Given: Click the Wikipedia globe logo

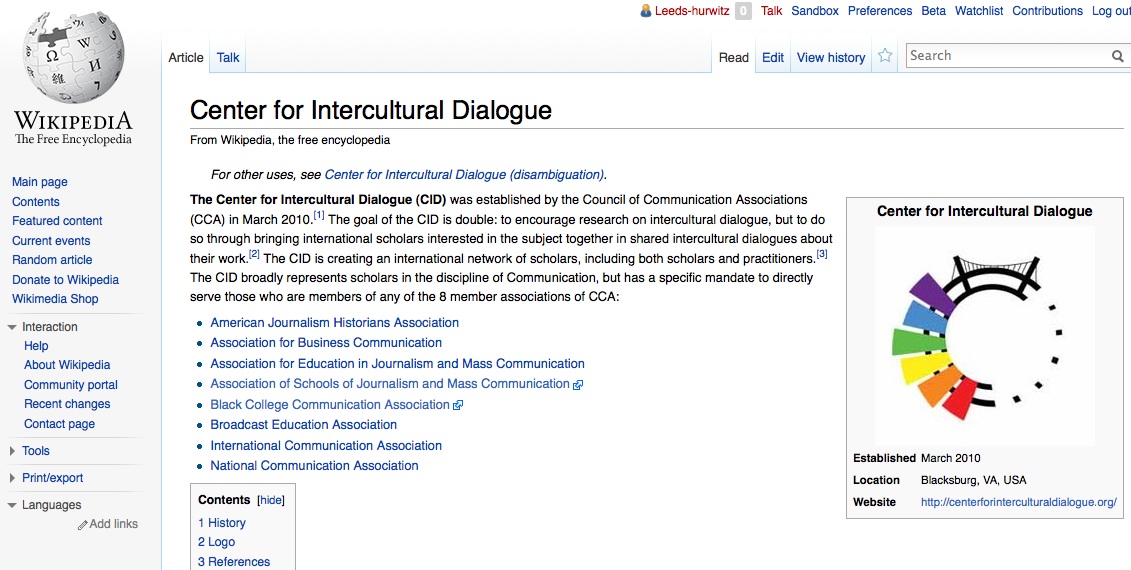Looking at the screenshot, I should (x=72, y=60).
